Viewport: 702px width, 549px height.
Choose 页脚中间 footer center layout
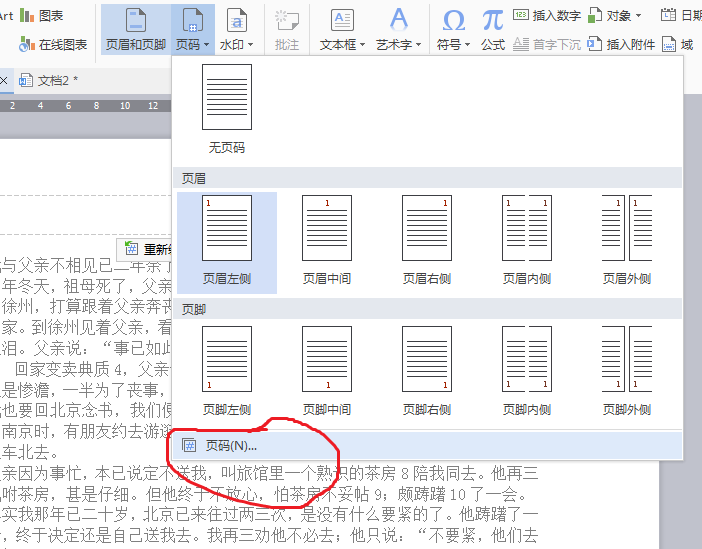[x=327, y=373]
